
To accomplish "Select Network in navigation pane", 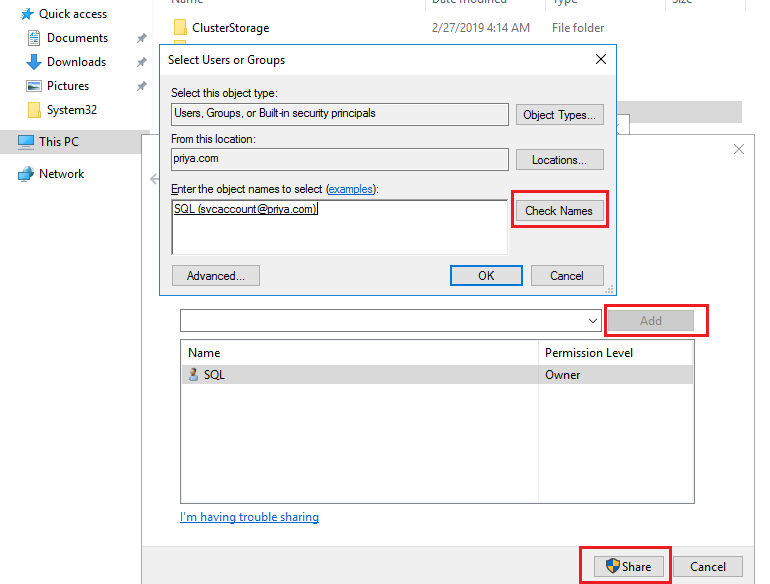I will pos(61,174).
